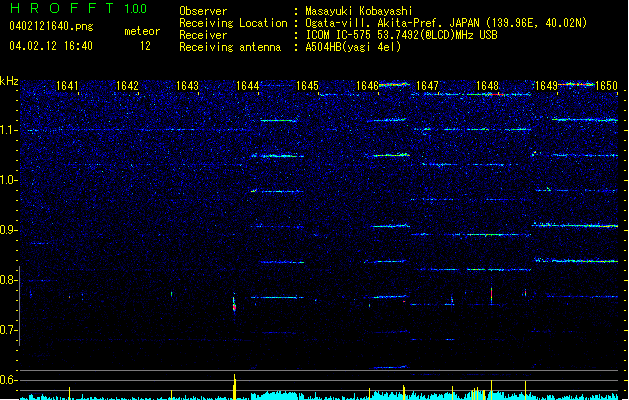Click the 1650 time axis marker
This screenshot has width=629, height=400.
[607, 86]
